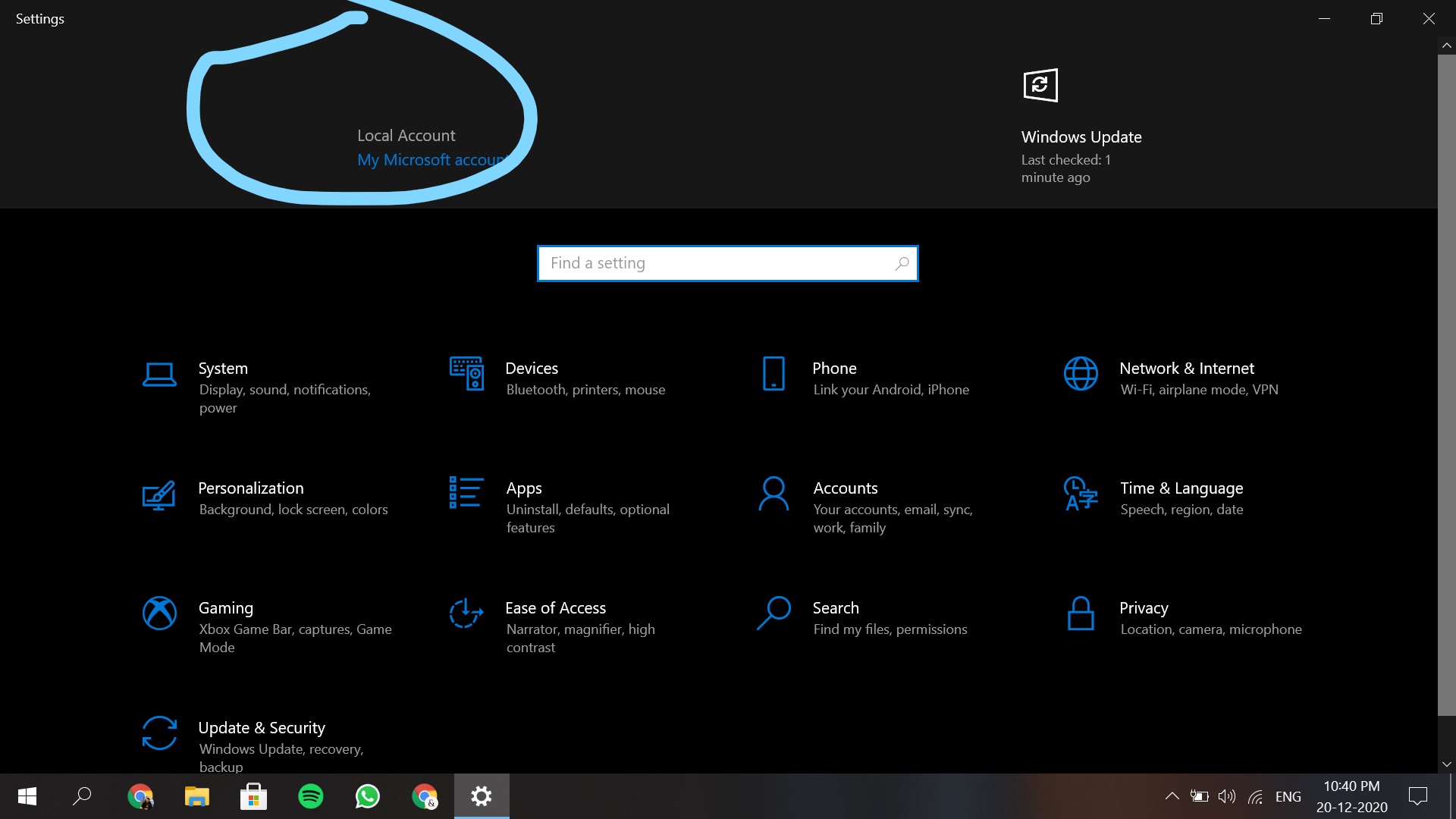1456x819 pixels.
Task: Click the Show desktop strip at taskbar end
Action: [1452, 796]
